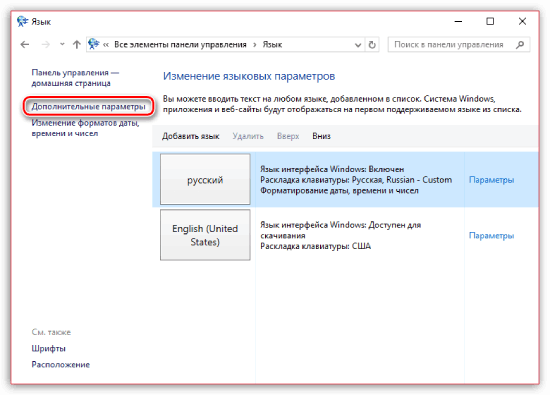Image resolution: width=550 pixels, height=395 pixels.
Task: Click the magnifier search icon
Action: pos(520,45)
